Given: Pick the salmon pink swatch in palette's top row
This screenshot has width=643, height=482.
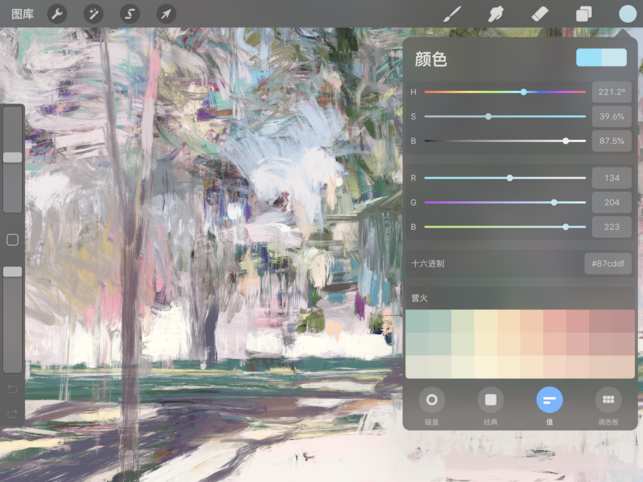Looking at the screenshot, I should click(x=555, y=321).
